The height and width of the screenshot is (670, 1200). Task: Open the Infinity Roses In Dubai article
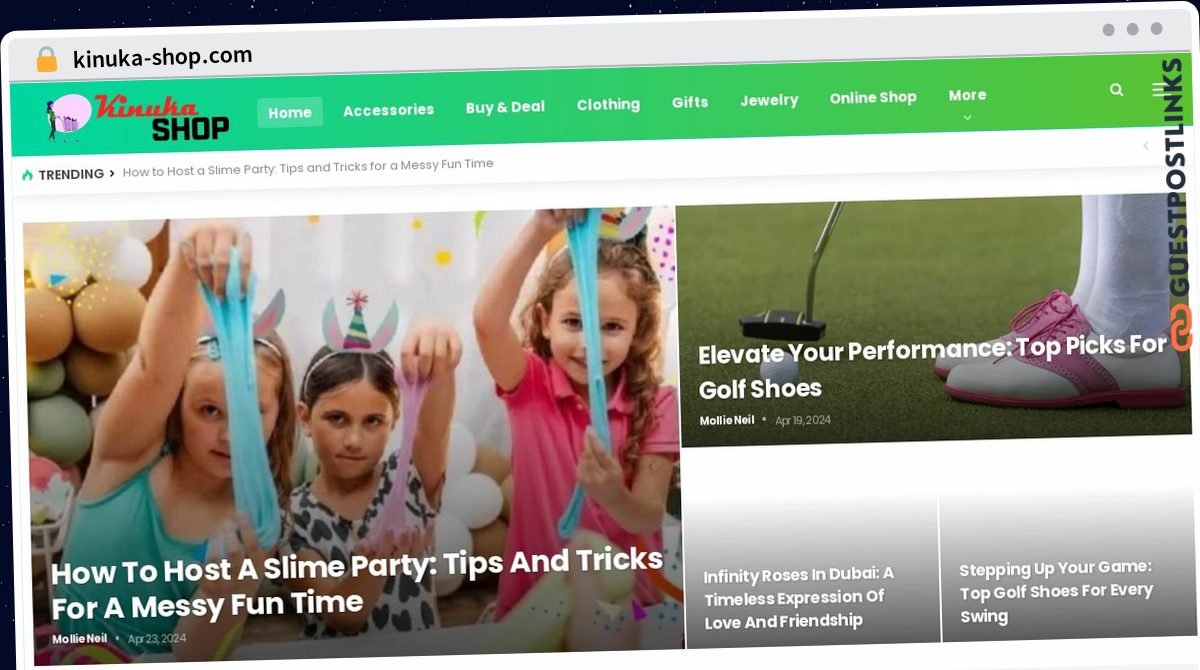(x=799, y=597)
